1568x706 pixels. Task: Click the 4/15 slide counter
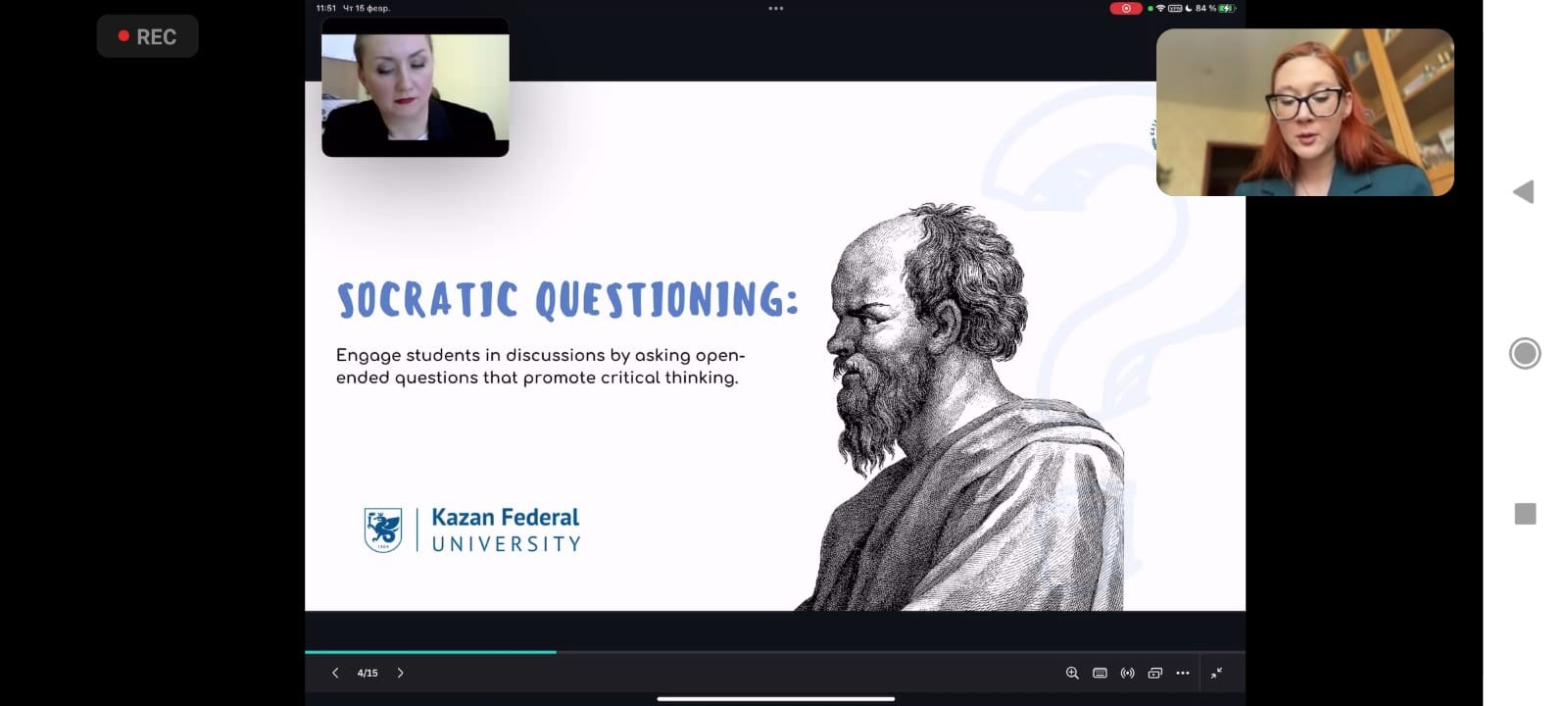click(x=367, y=673)
